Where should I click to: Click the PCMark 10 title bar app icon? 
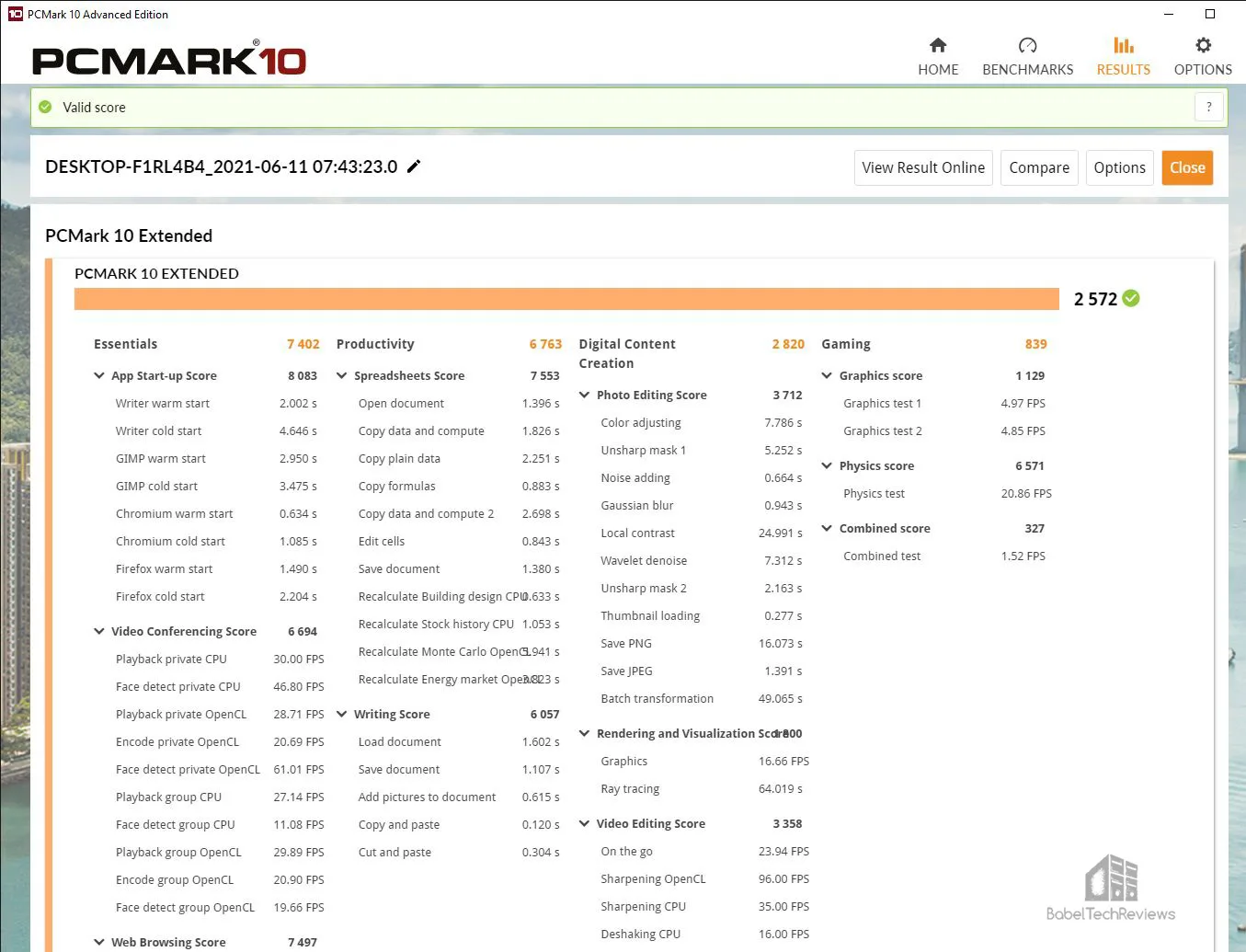coord(15,14)
